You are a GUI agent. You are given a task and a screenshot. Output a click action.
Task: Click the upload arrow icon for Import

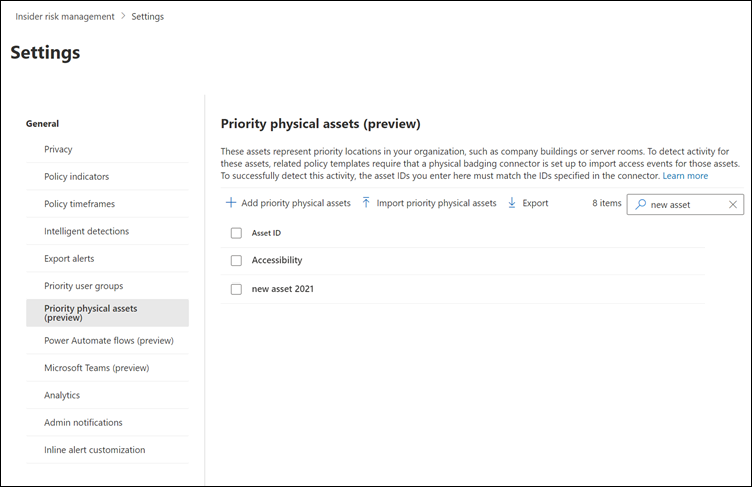pyautogui.click(x=366, y=203)
